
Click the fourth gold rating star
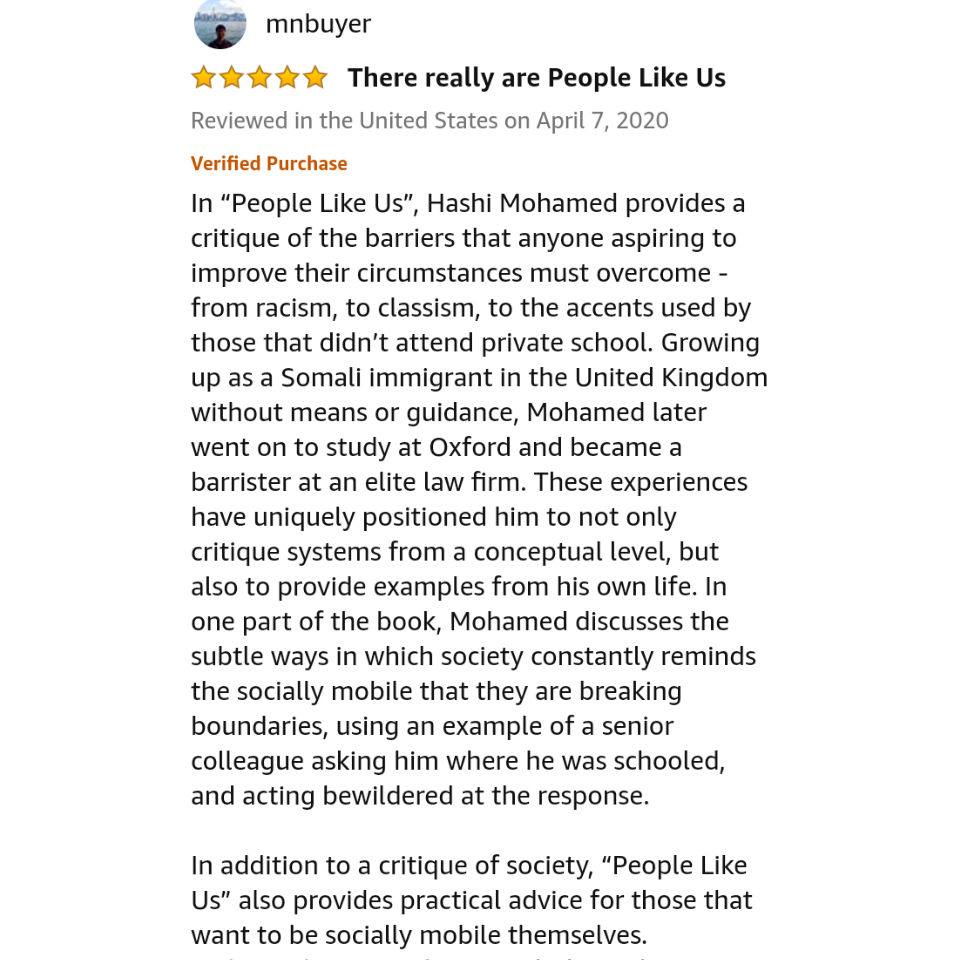coord(287,78)
